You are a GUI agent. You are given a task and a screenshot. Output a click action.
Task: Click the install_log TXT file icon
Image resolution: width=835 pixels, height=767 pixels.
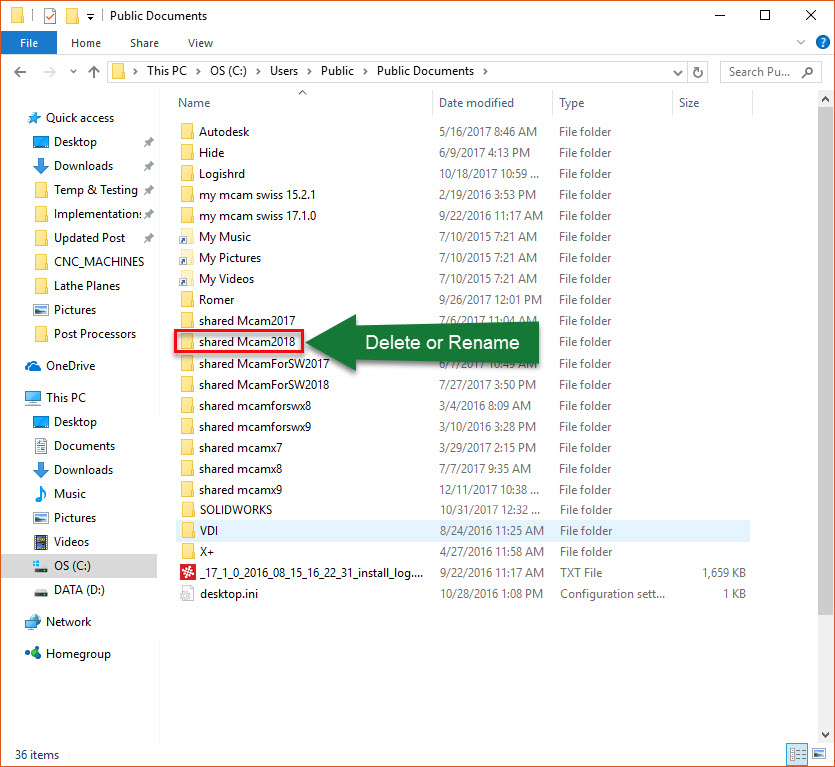(187, 572)
